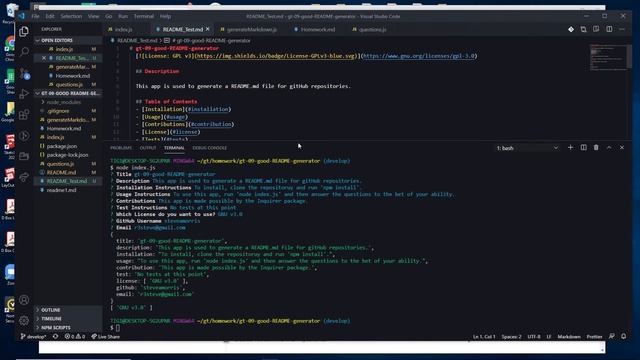Maximize the panel with the up chevron
Viewport: 640px width, 360px height.
(609, 147)
